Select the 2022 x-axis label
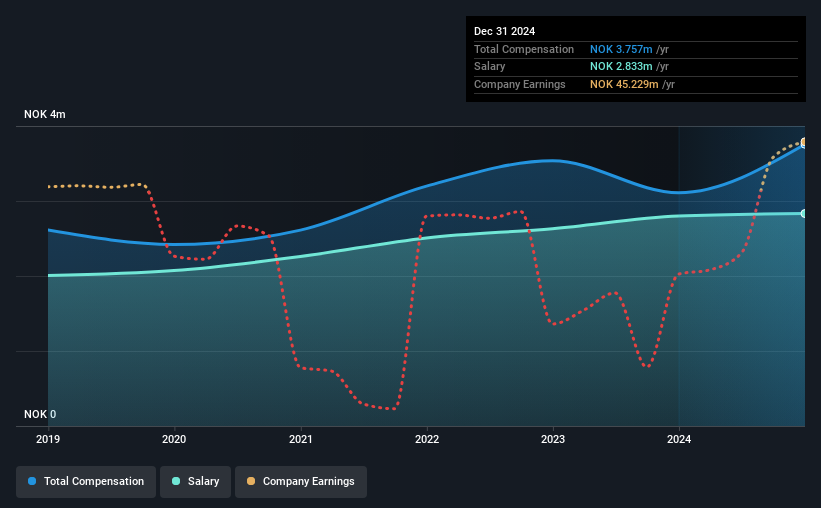The width and height of the screenshot is (821, 508). click(x=427, y=439)
